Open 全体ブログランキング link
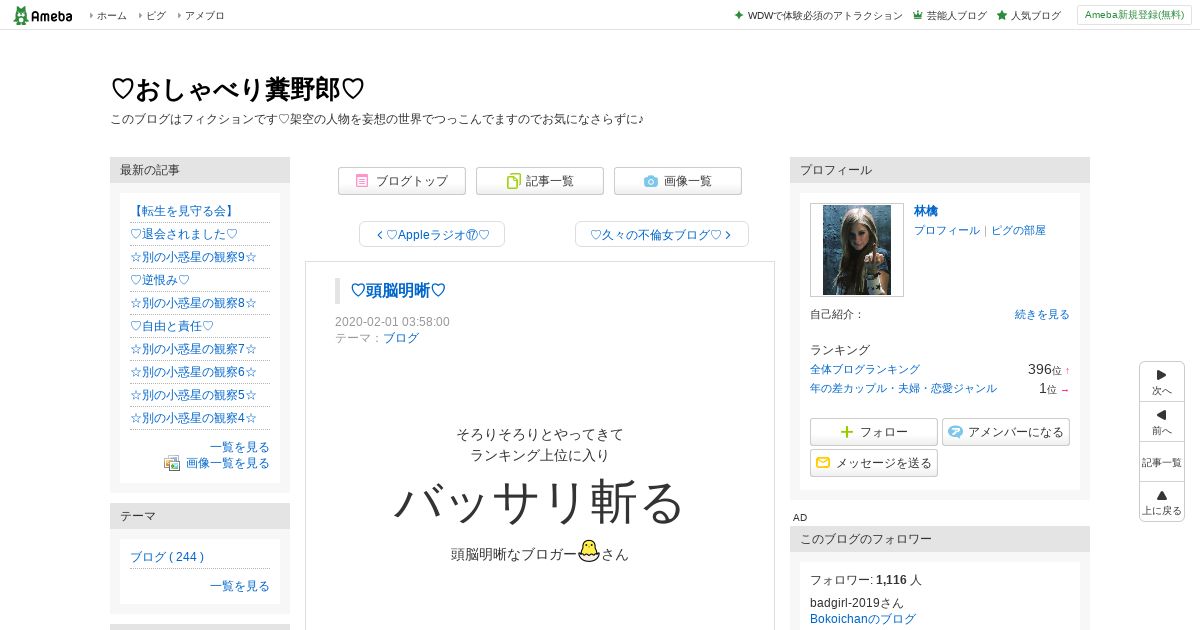1200x630 pixels. (x=865, y=369)
